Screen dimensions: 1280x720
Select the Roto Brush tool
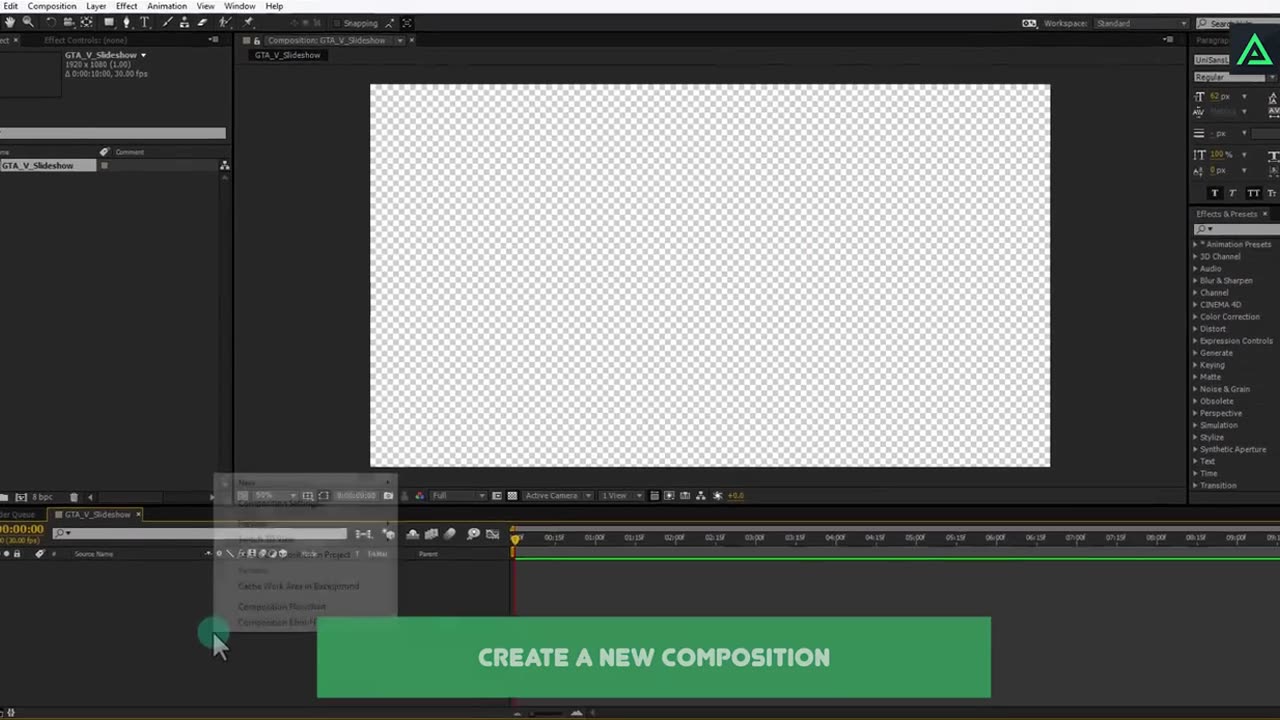tap(225, 22)
